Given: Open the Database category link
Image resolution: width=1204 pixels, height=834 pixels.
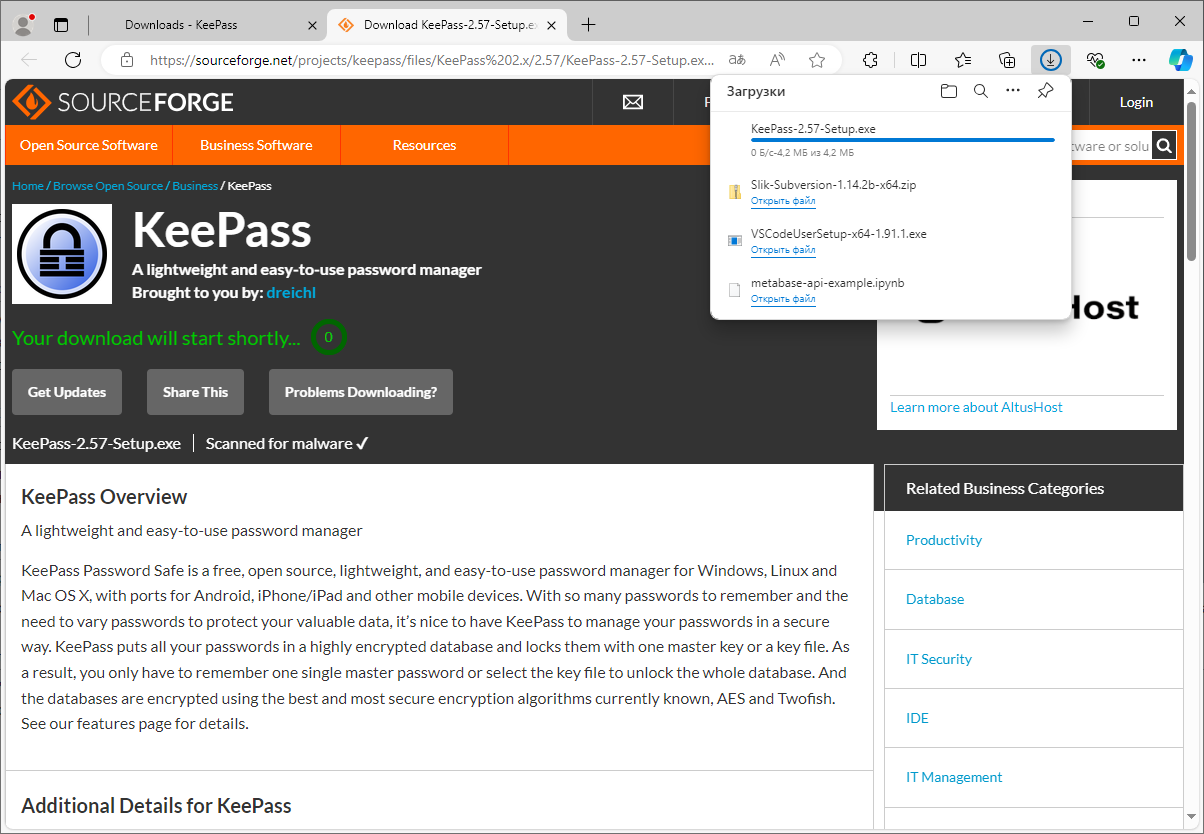Looking at the screenshot, I should tap(935, 599).
